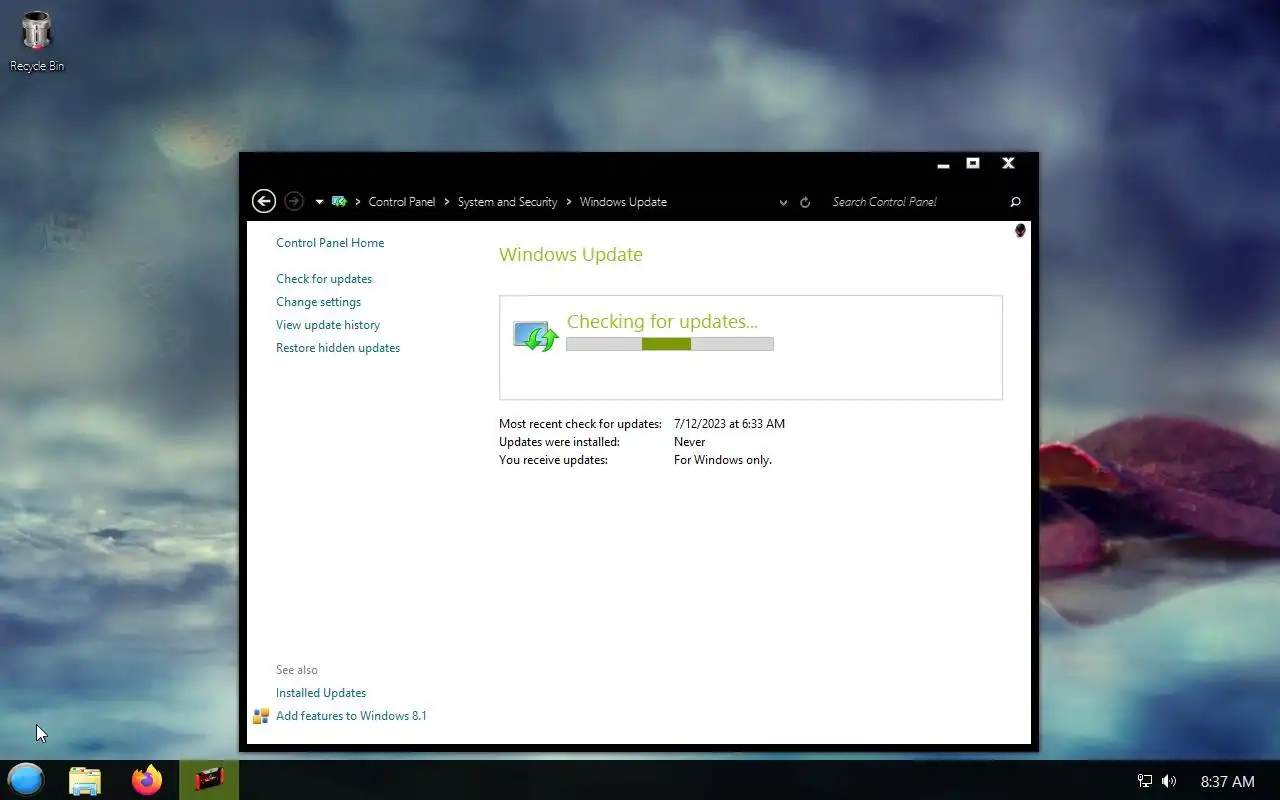The height and width of the screenshot is (800, 1280).
Task: Open the help icon below search
Action: point(1020,230)
